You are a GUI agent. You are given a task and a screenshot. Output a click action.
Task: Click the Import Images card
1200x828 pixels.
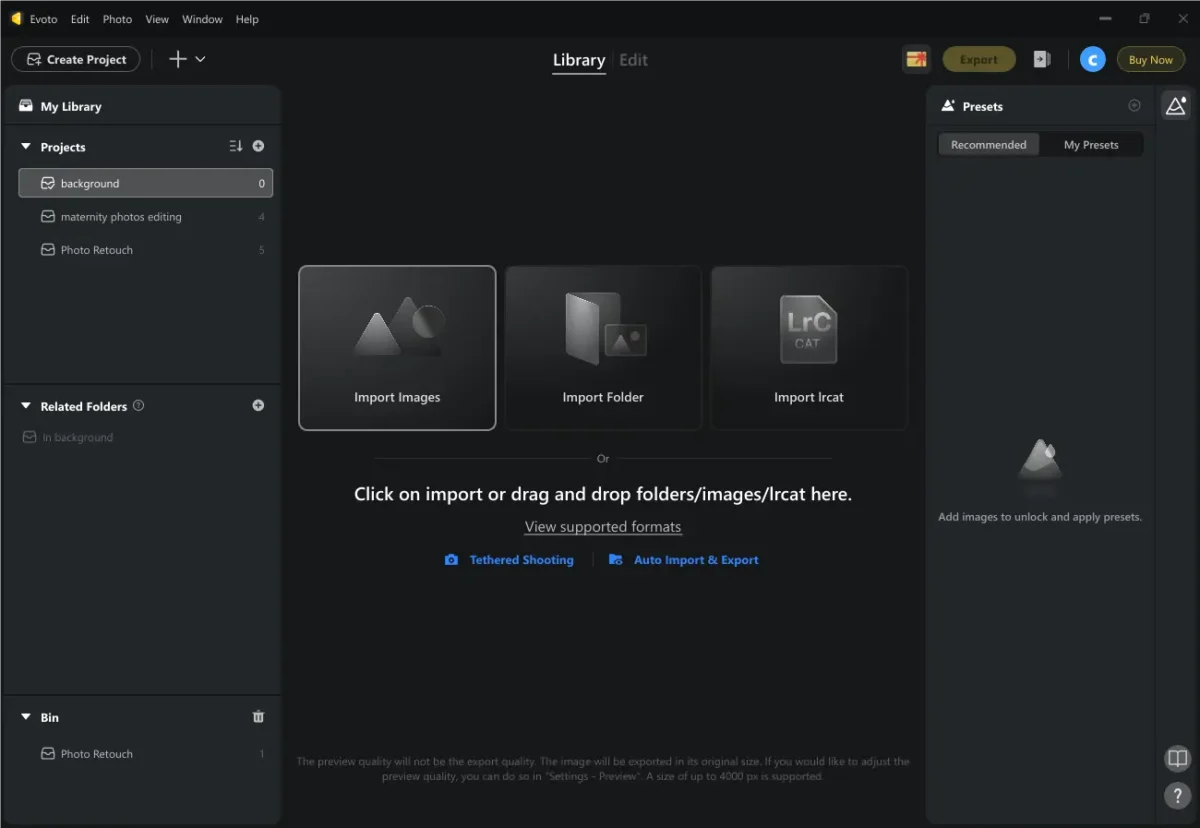(397, 348)
